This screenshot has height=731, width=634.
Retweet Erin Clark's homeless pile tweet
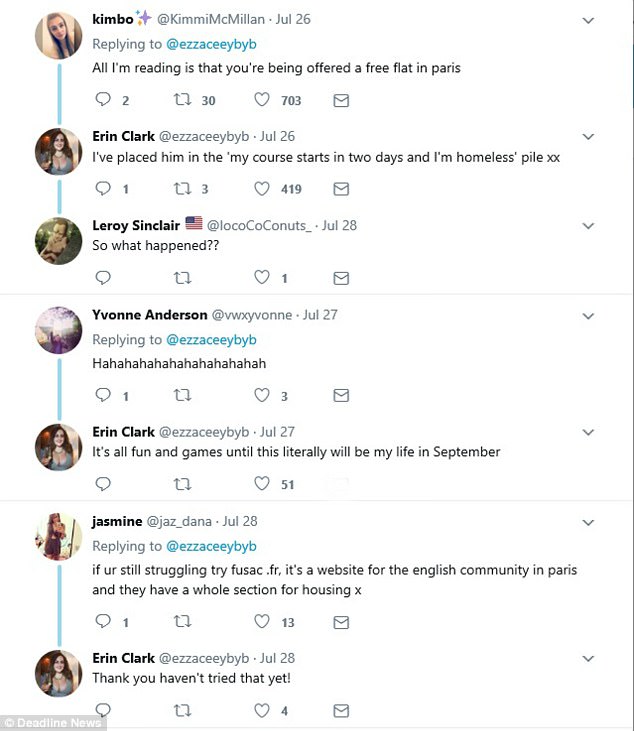[x=182, y=188]
